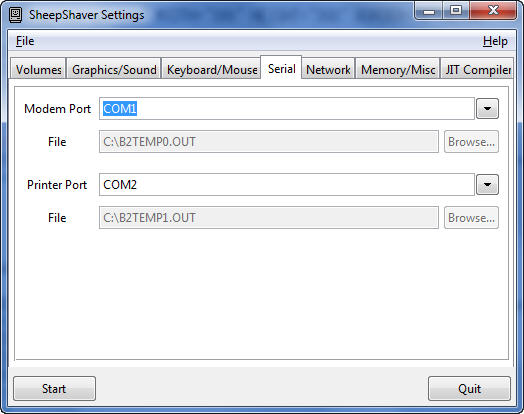524x414 pixels.
Task: Select the Serial tab
Action: pos(281,68)
